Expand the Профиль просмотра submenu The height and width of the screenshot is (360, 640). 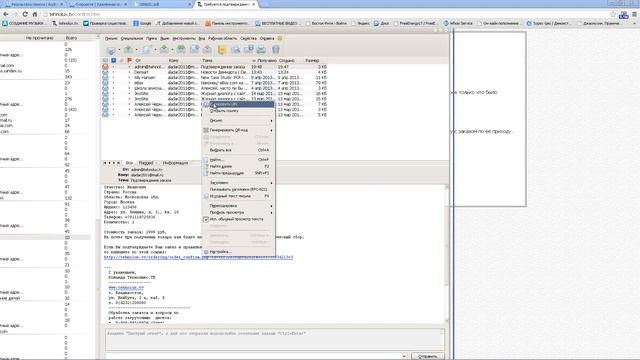[238, 212]
